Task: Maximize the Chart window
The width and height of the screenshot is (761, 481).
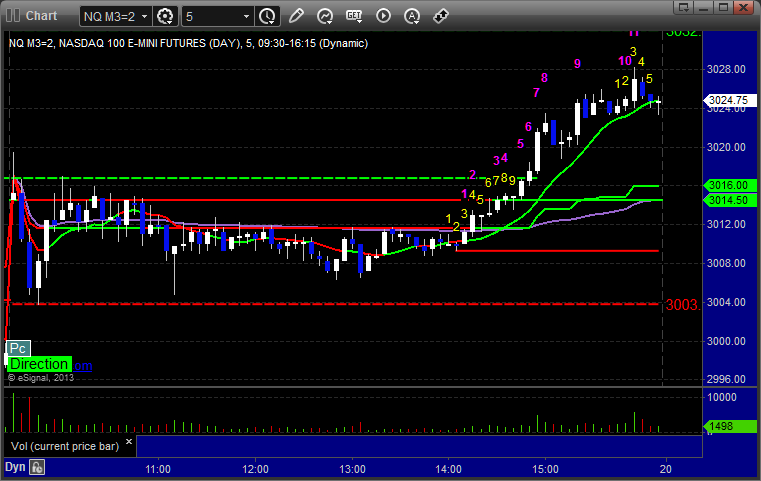Action: pyautogui.click(x=724, y=7)
